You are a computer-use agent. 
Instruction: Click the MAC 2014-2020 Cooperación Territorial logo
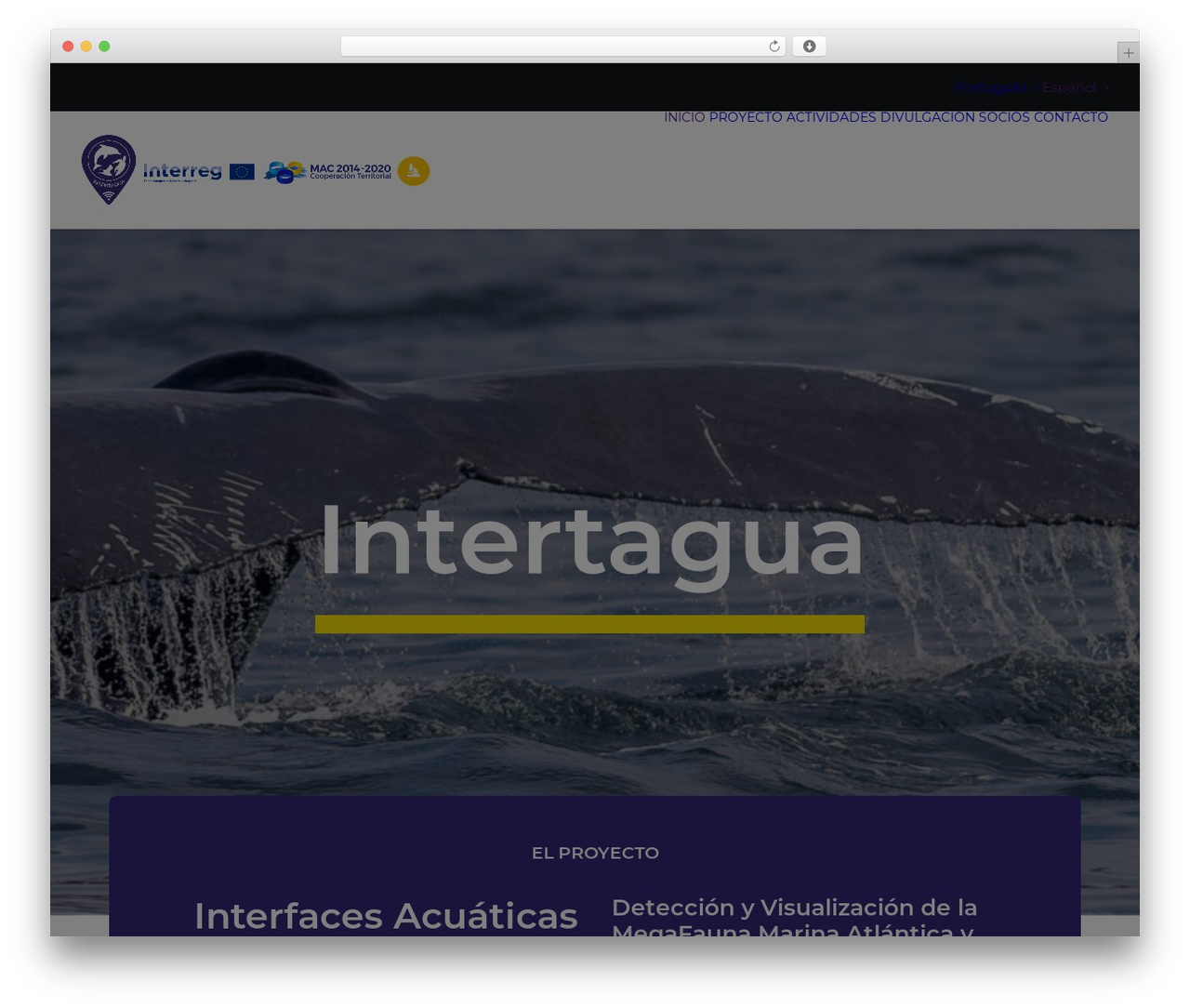pyautogui.click(x=327, y=172)
